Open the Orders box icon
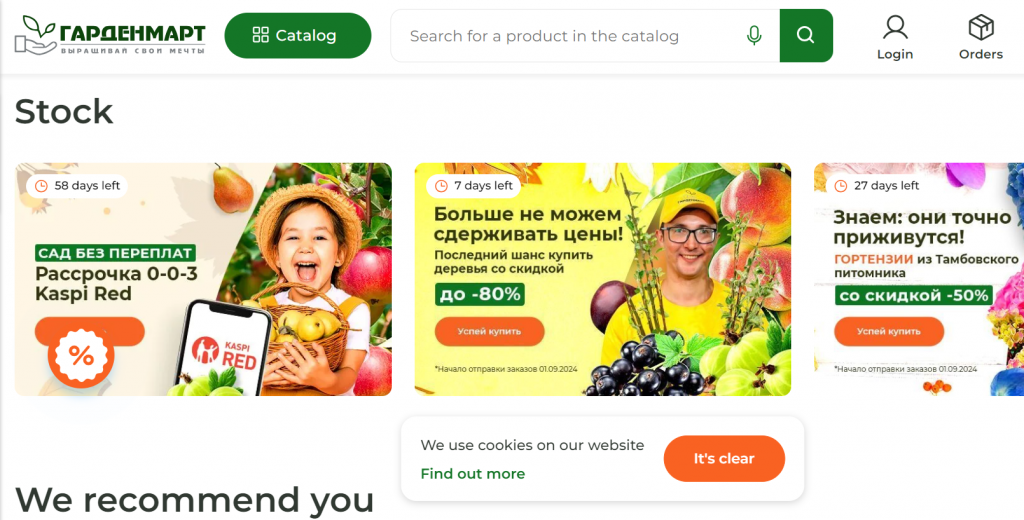 click(980, 28)
